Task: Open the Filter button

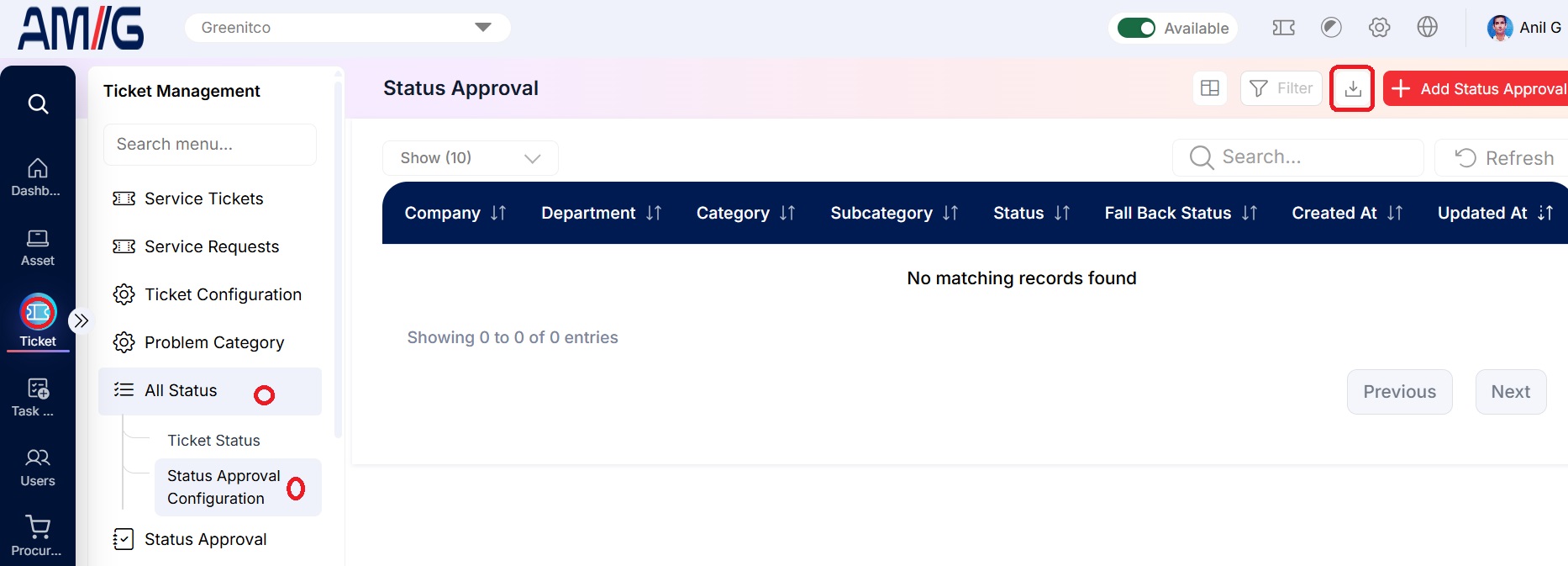Action: point(1281,88)
